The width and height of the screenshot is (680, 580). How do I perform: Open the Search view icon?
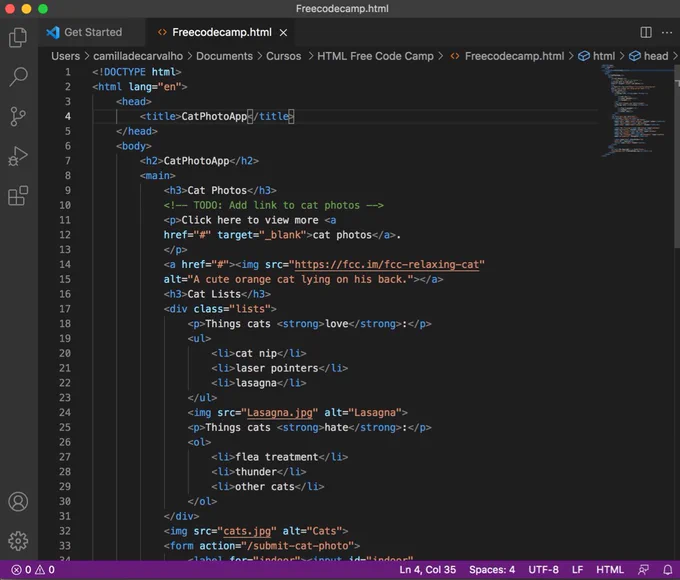[18, 77]
